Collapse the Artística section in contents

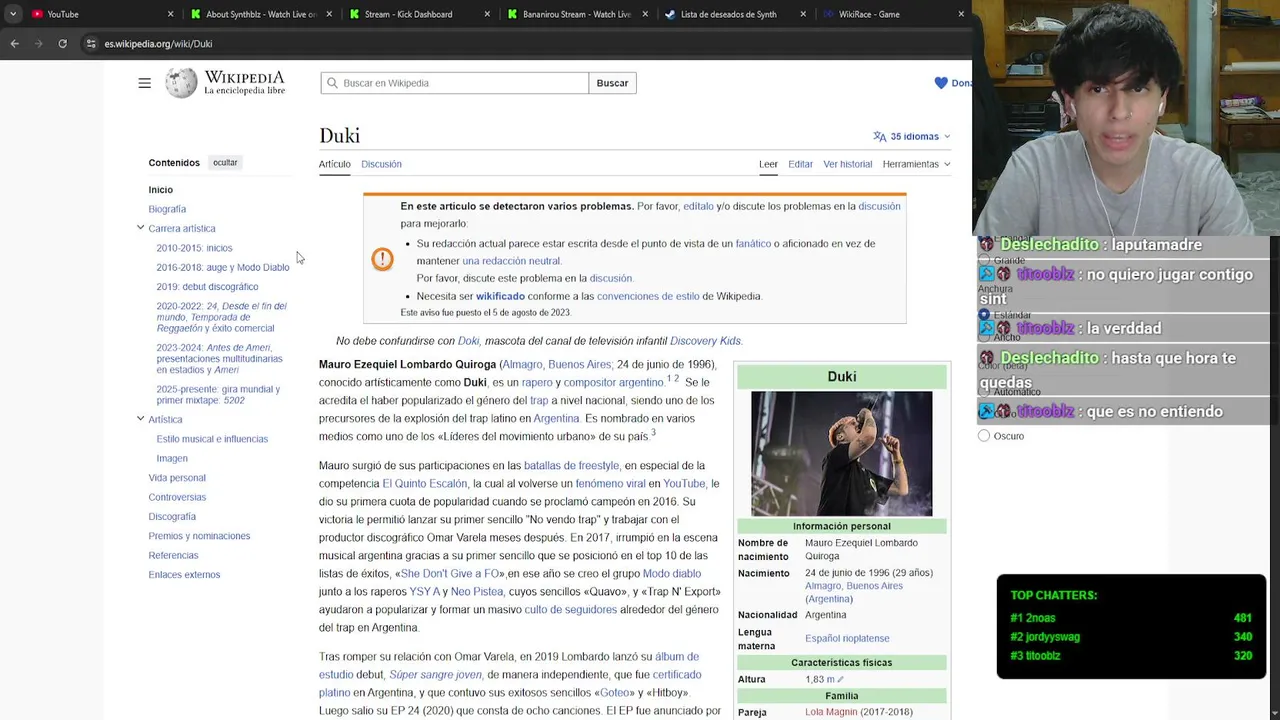[x=140, y=419]
